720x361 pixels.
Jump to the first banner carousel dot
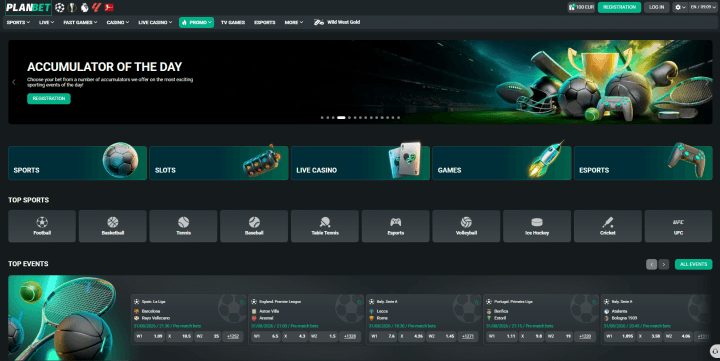[x=322, y=118]
